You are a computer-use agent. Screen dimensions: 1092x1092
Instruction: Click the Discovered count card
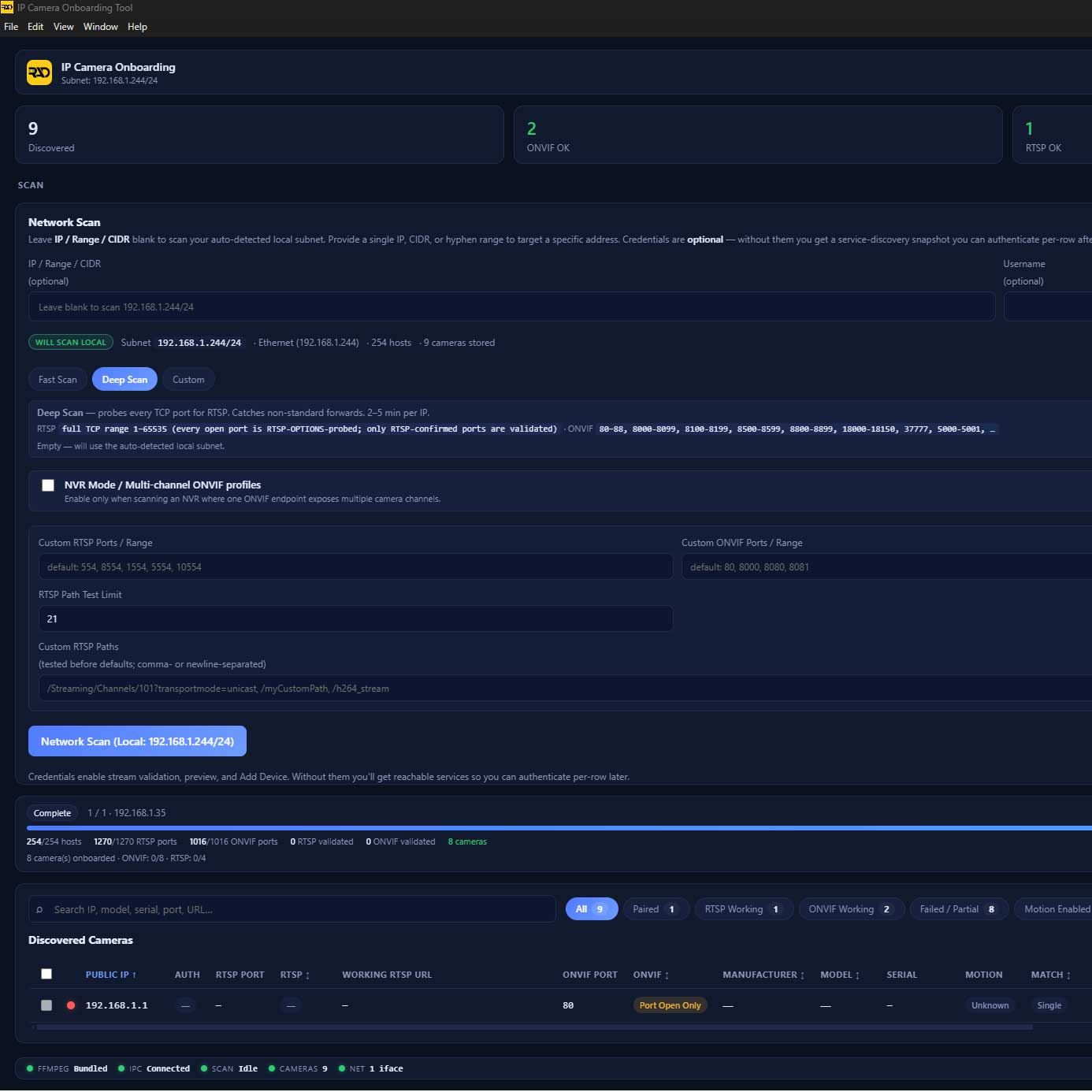coord(259,135)
